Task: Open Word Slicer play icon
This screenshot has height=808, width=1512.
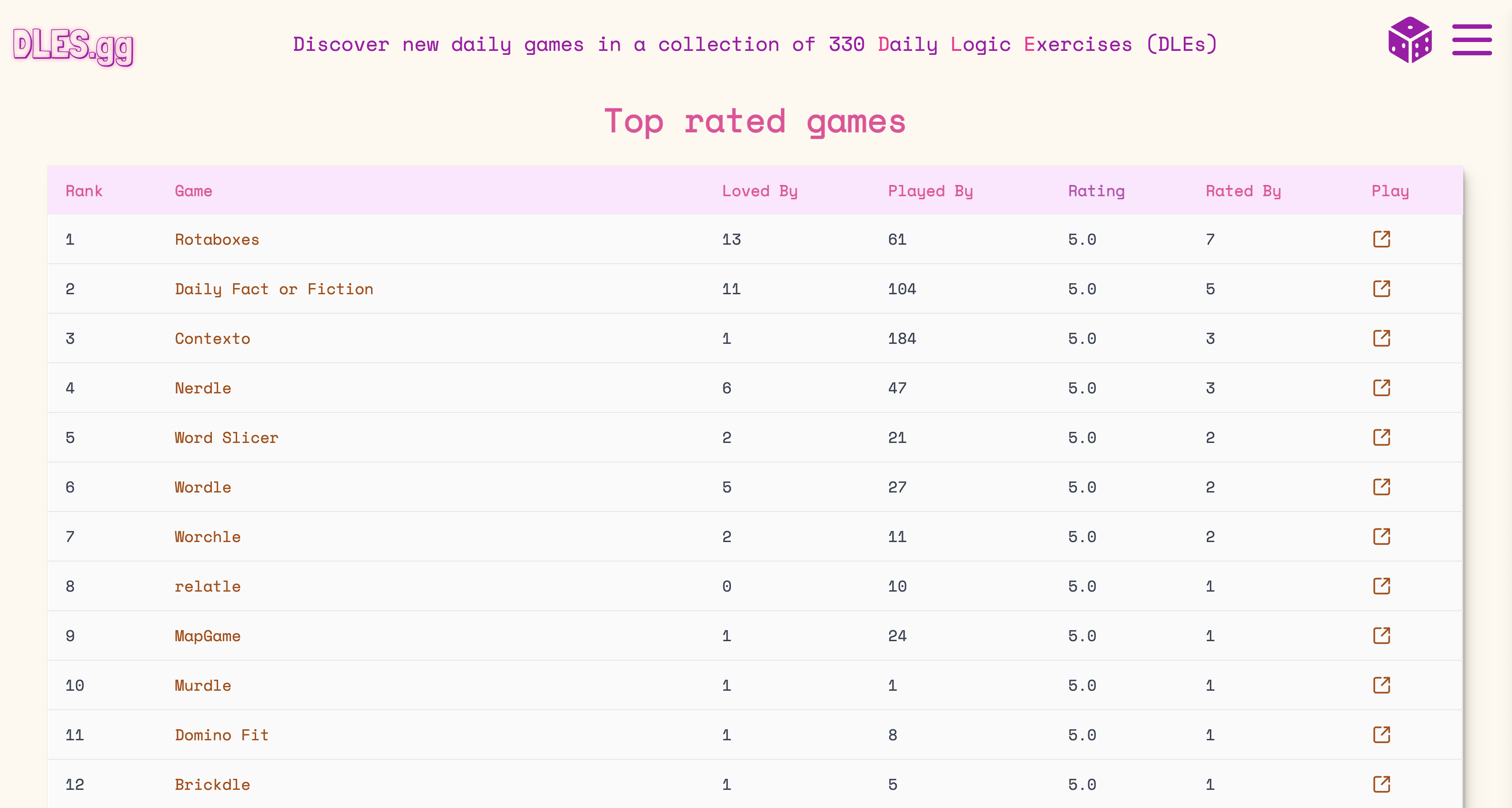Action: 1382,437
